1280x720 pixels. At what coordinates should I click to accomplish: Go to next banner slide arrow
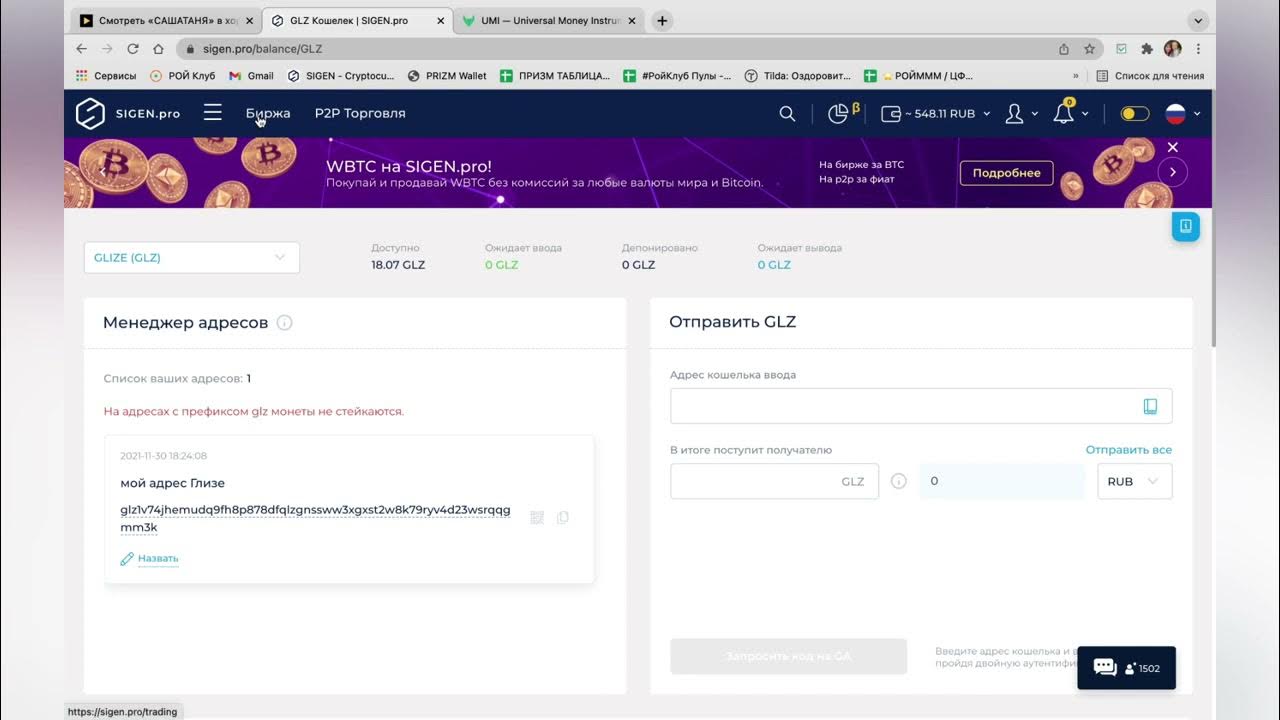tap(1173, 172)
